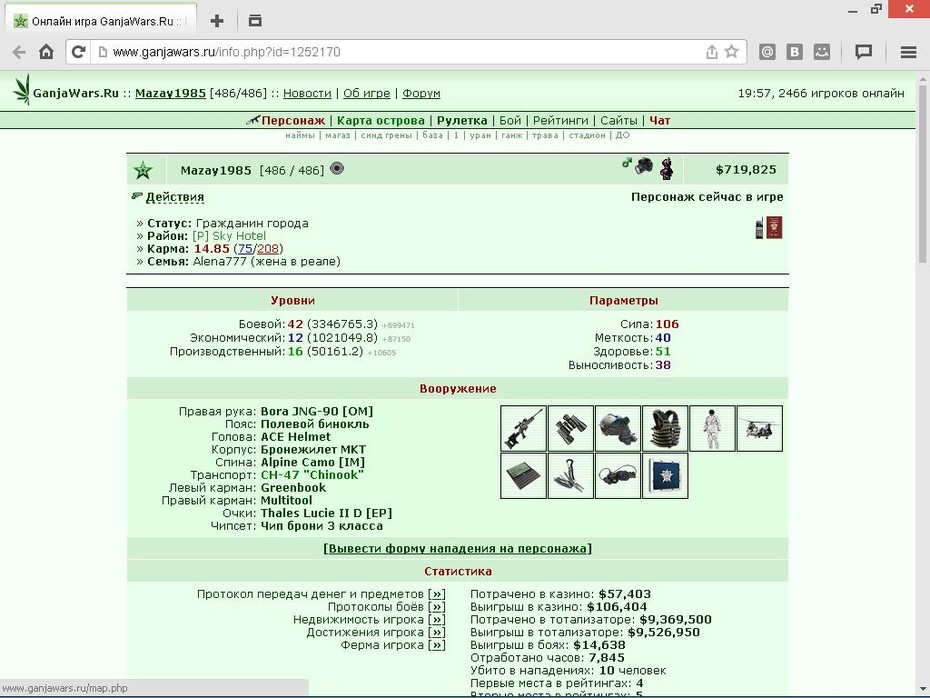Click the Mazay1985 header username link
Viewport: 930px width, 698px height.
[171, 93]
